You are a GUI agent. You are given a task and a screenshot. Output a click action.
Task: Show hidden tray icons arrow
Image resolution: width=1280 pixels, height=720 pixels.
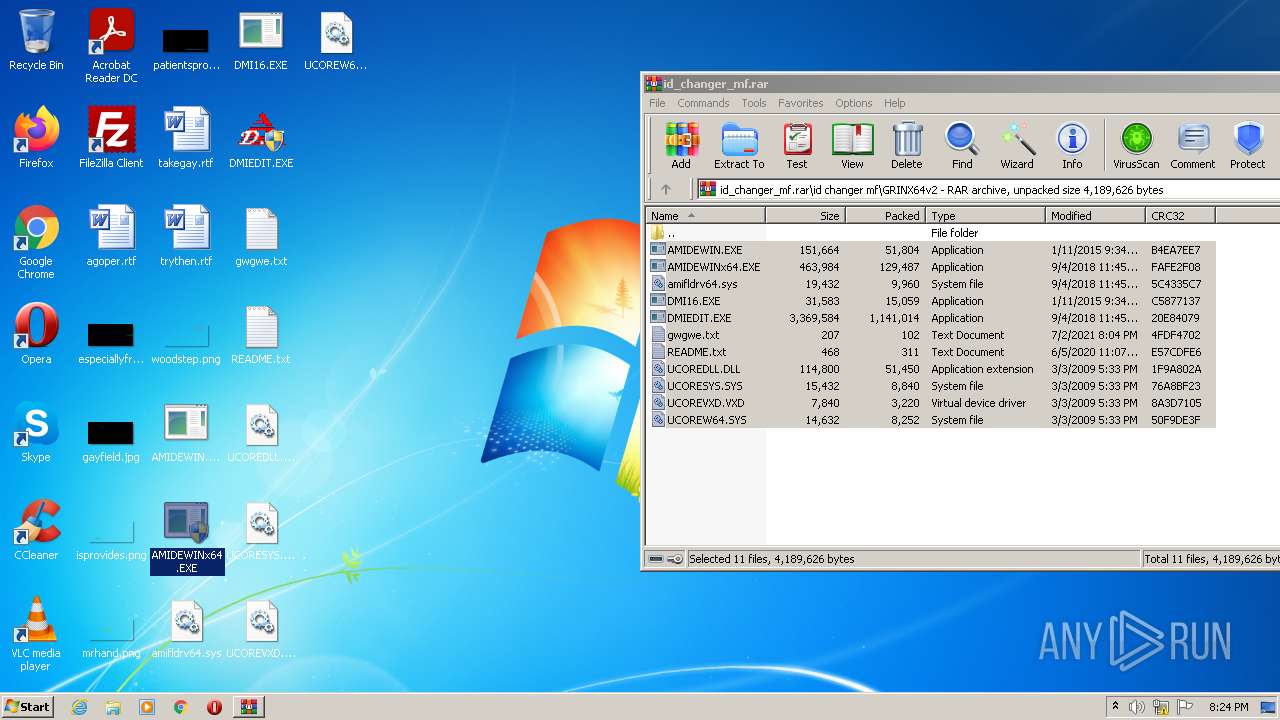coord(1115,707)
